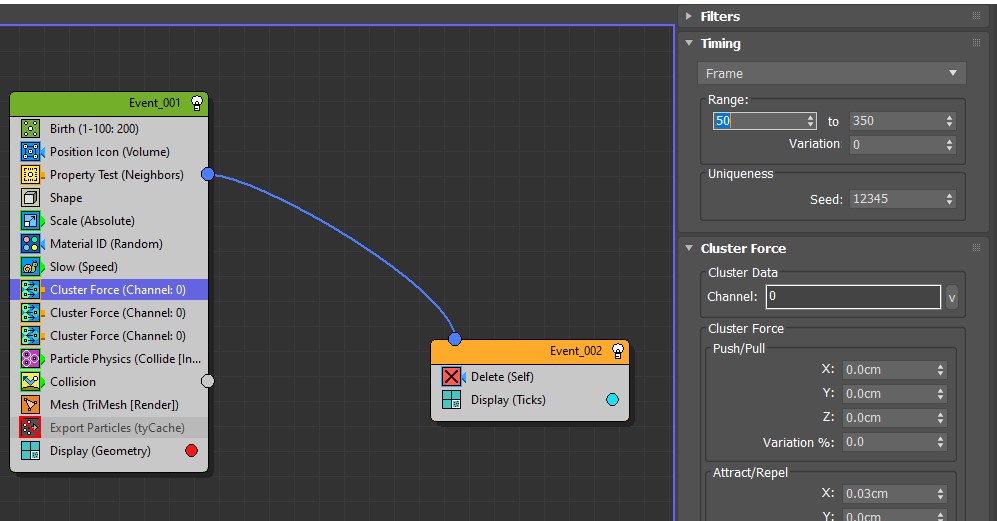This screenshot has height=521, width=997.
Task: Collapse the Cluster Force rollout
Action: 689,248
